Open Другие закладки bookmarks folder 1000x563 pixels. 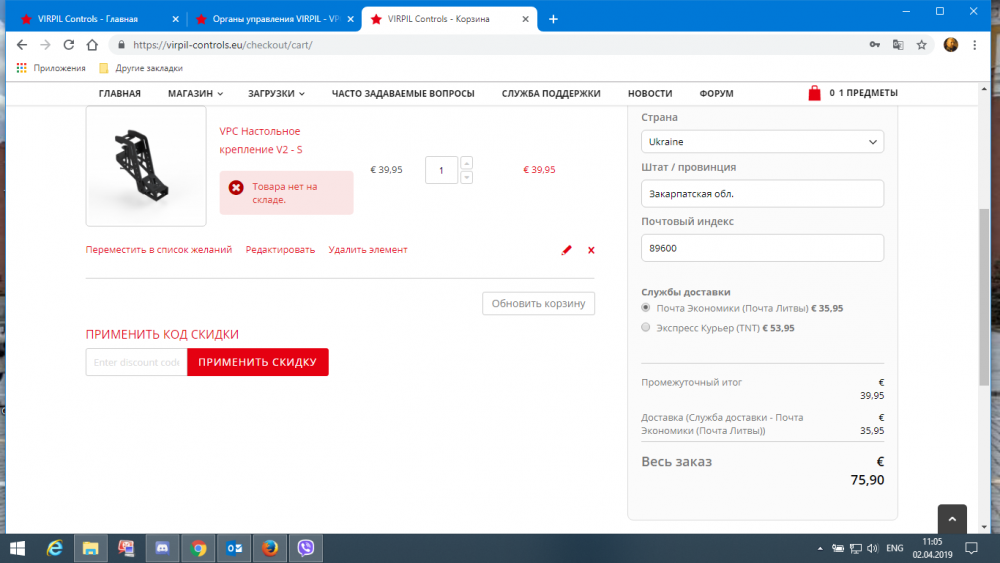(141, 68)
